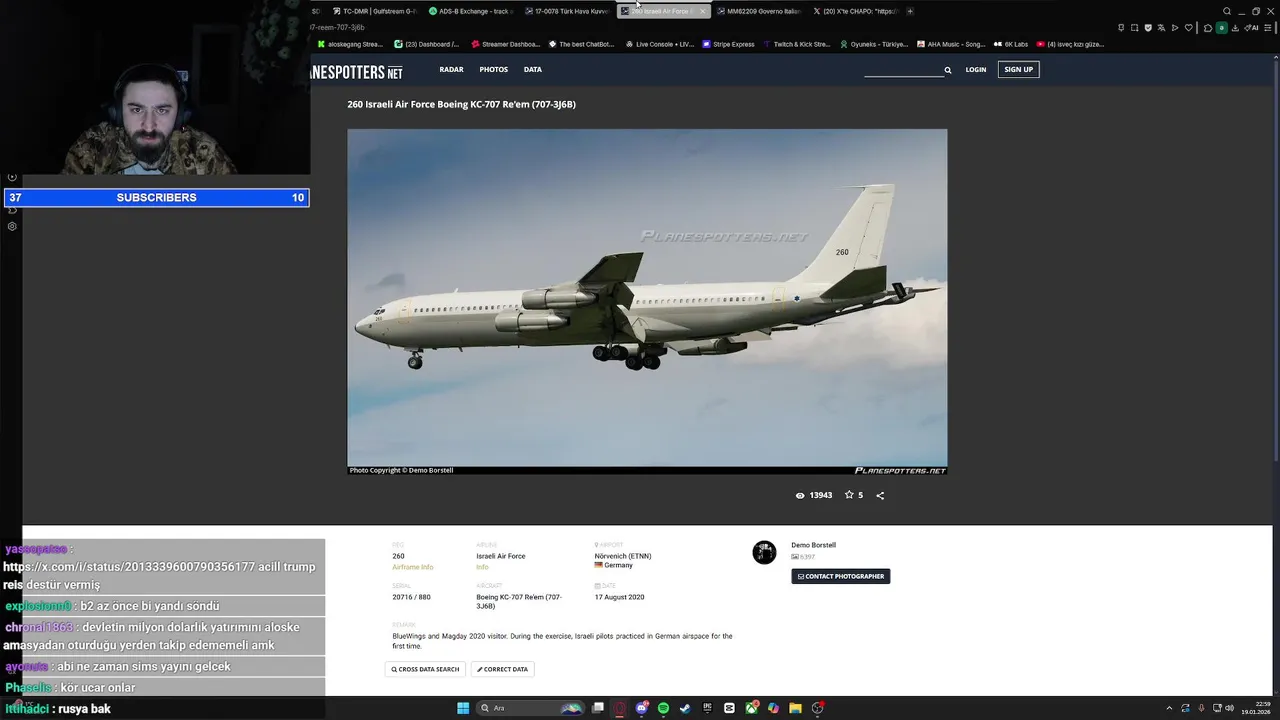The image size is (1280, 720).
Task: Switch to the ADS-B Exchange tab
Action: pyautogui.click(x=469, y=11)
